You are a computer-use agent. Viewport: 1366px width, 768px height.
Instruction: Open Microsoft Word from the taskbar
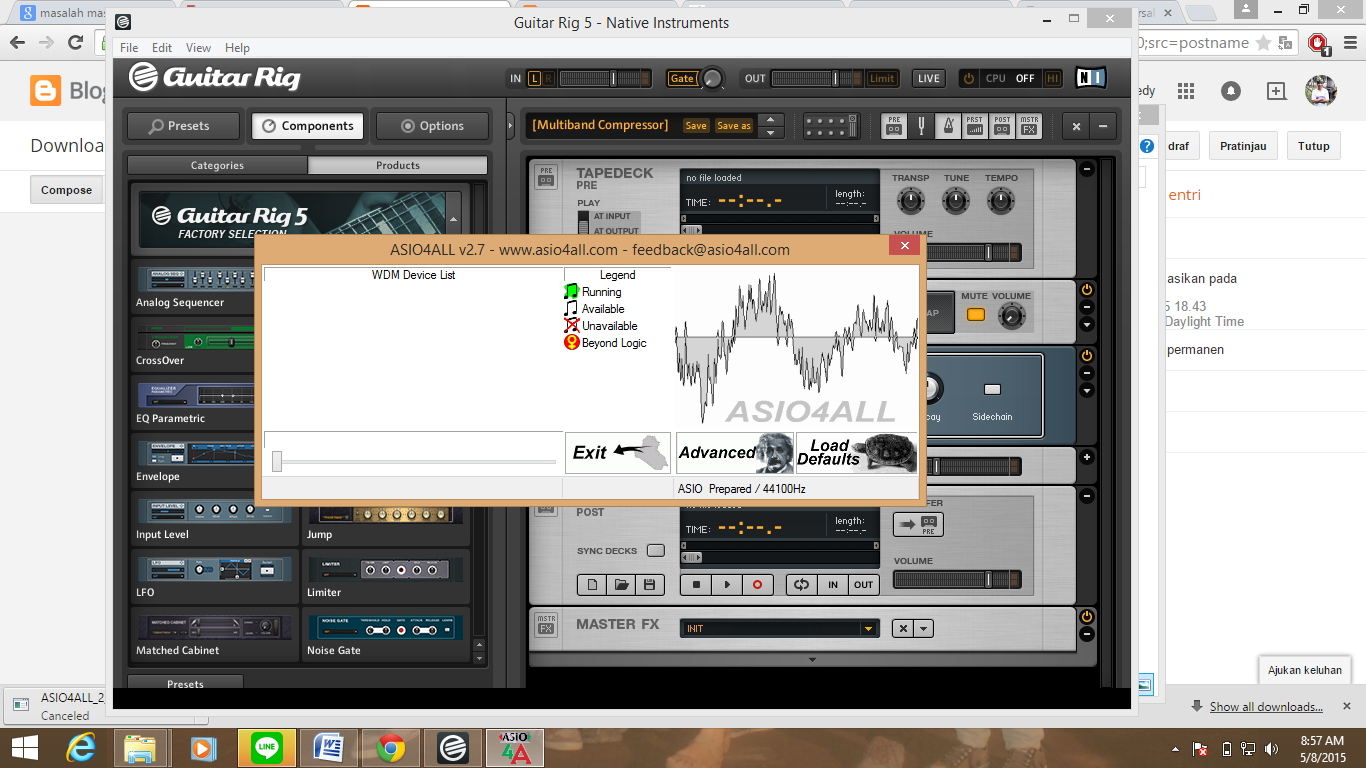[329, 747]
